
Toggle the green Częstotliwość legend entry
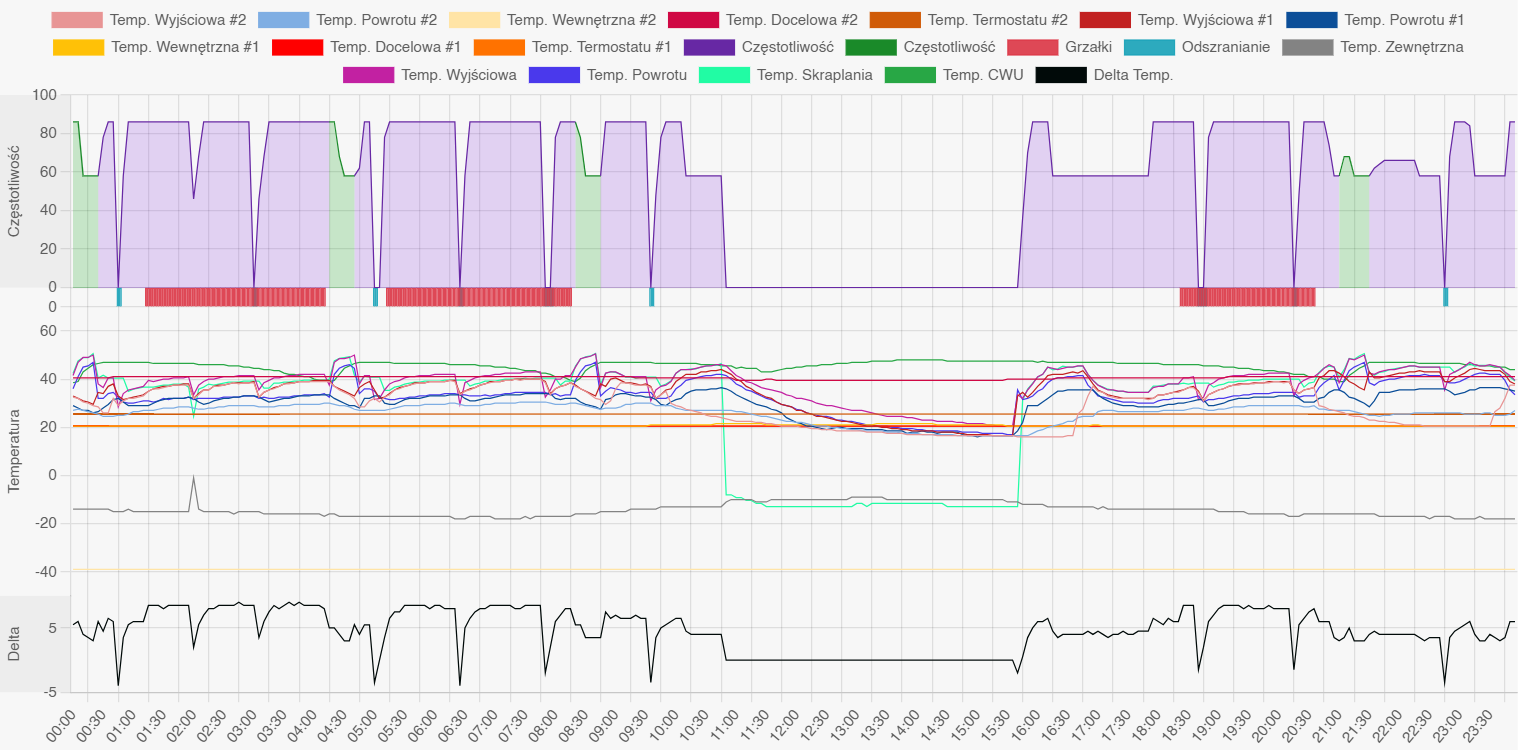click(x=870, y=47)
